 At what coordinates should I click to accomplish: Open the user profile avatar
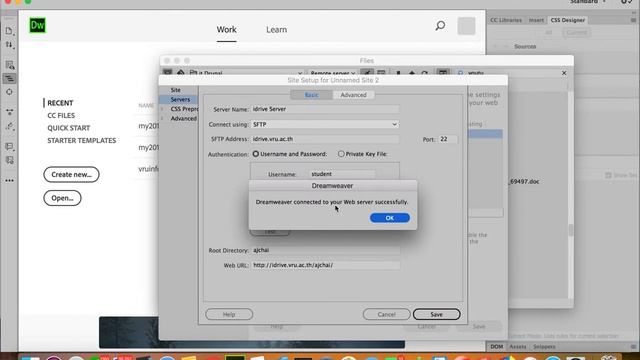466,26
